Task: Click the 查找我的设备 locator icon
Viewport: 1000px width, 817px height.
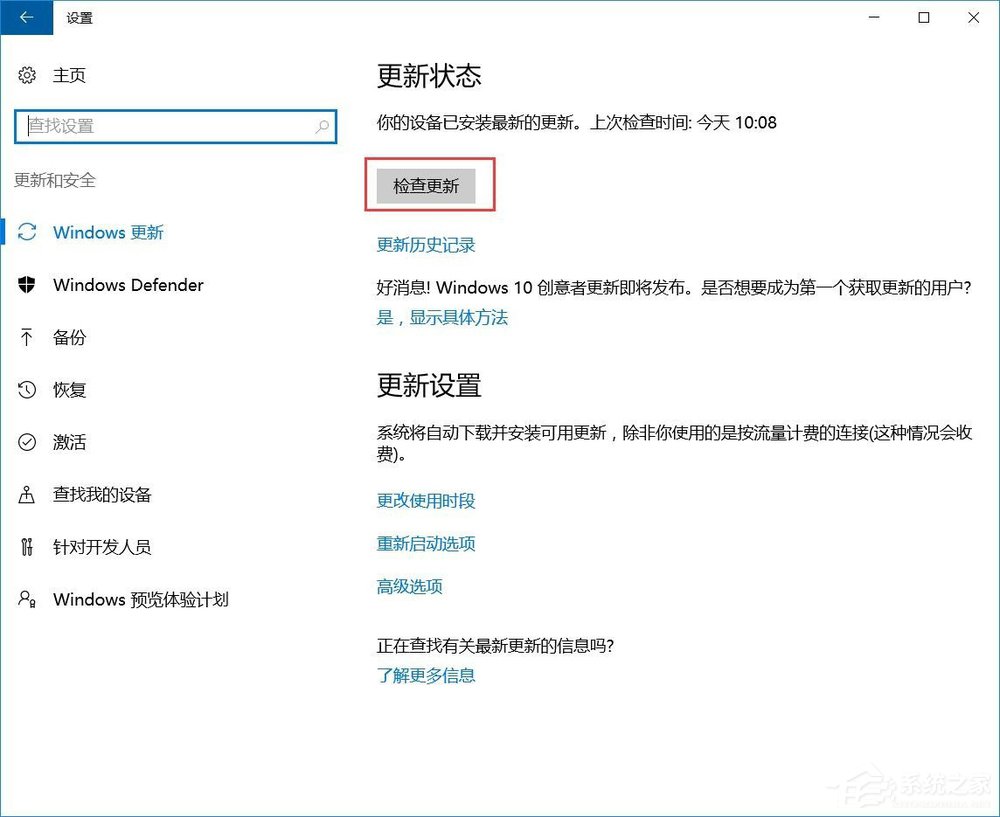Action: pos(25,494)
